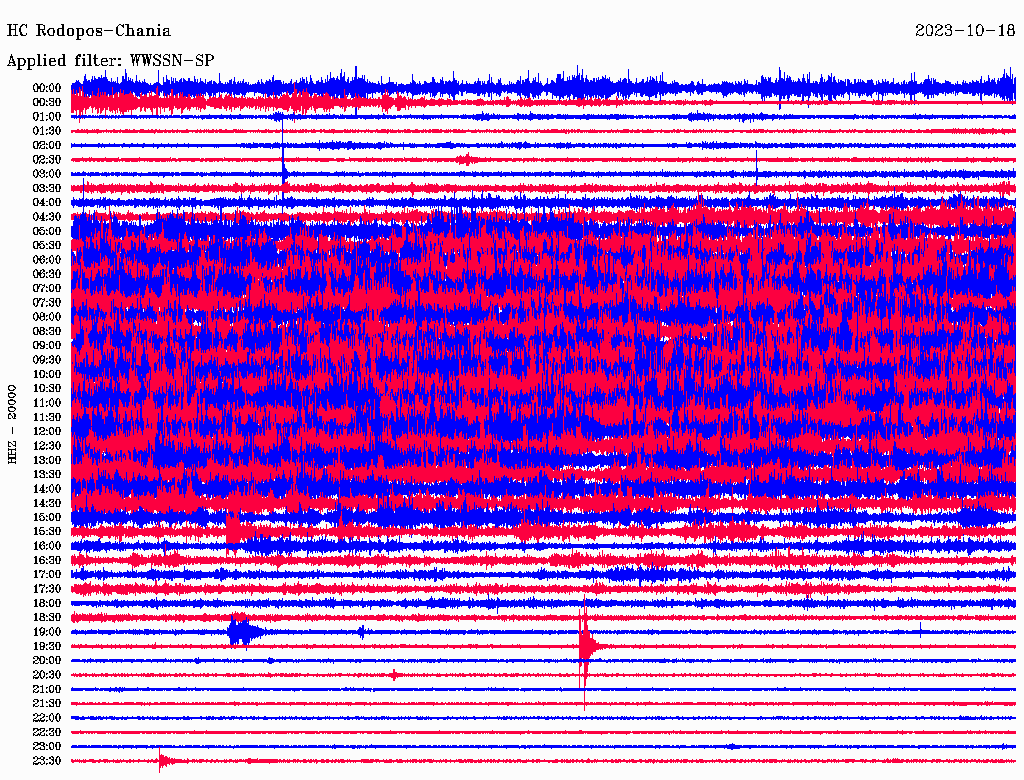Click the '06:00' time label
Screen dimensions: 1024x780
pyautogui.click(x=47, y=259)
